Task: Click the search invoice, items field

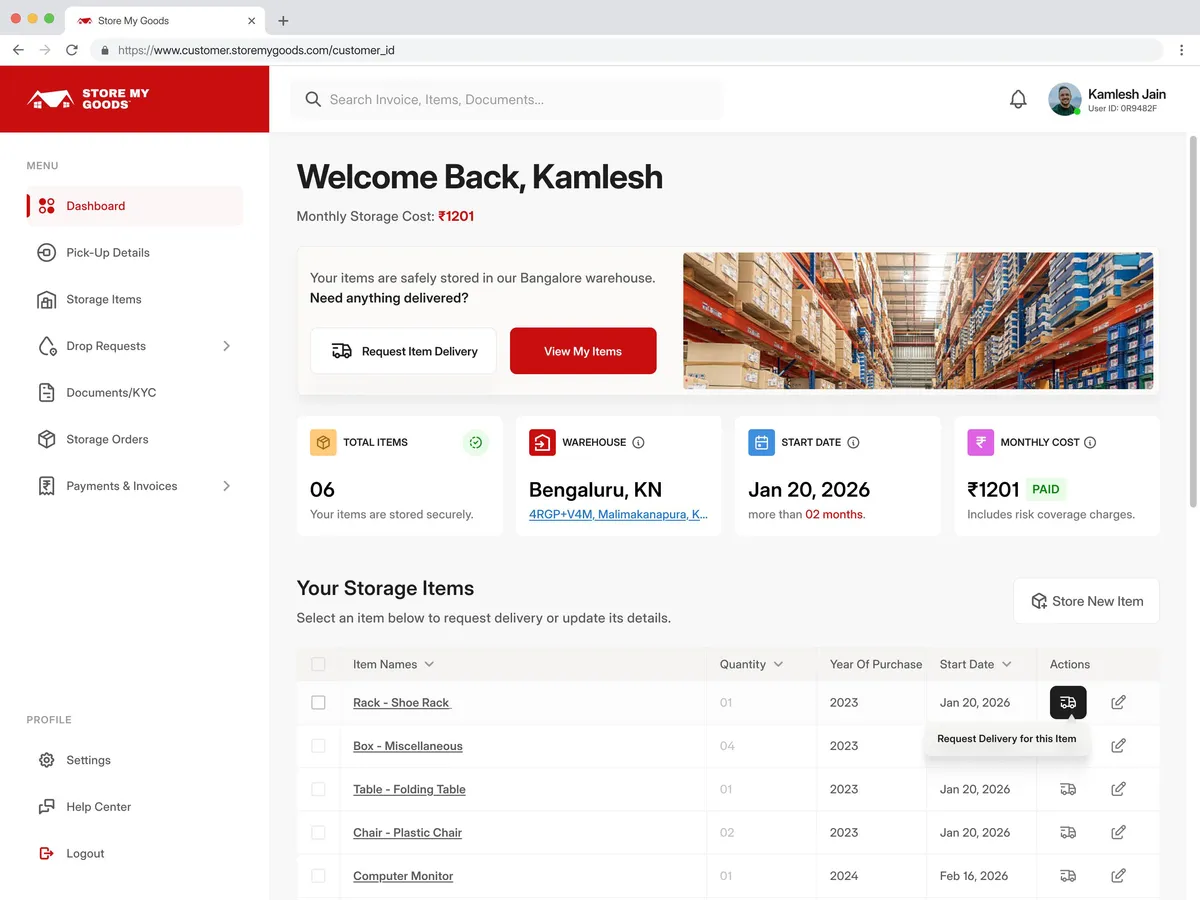Action: click(x=506, y=99)
